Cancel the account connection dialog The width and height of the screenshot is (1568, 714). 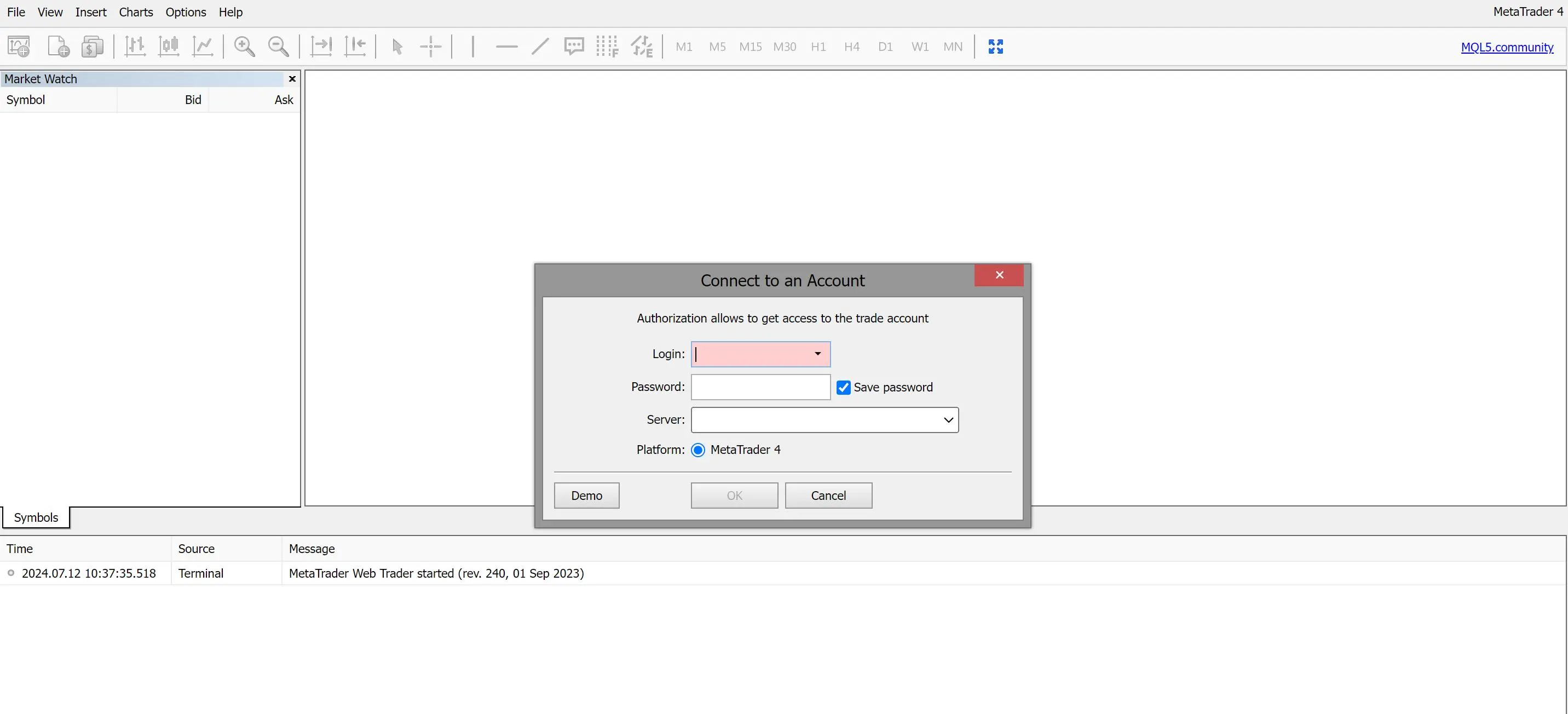(x=828, y=496)
